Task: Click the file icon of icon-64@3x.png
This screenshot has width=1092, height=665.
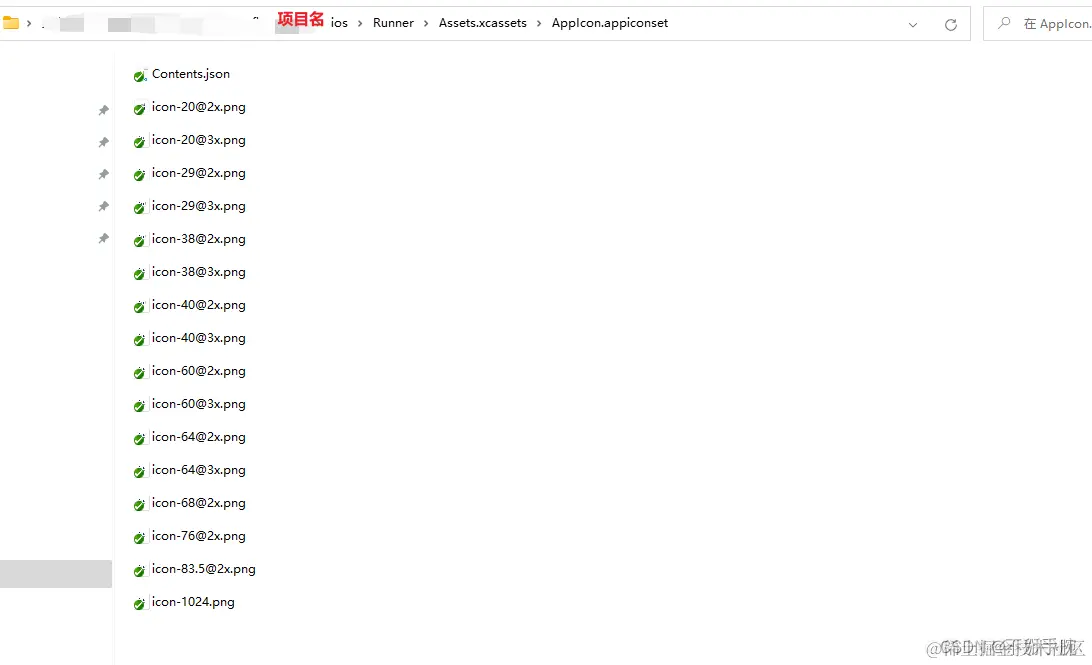Action: pyautogui.click(x=140, y=471)
